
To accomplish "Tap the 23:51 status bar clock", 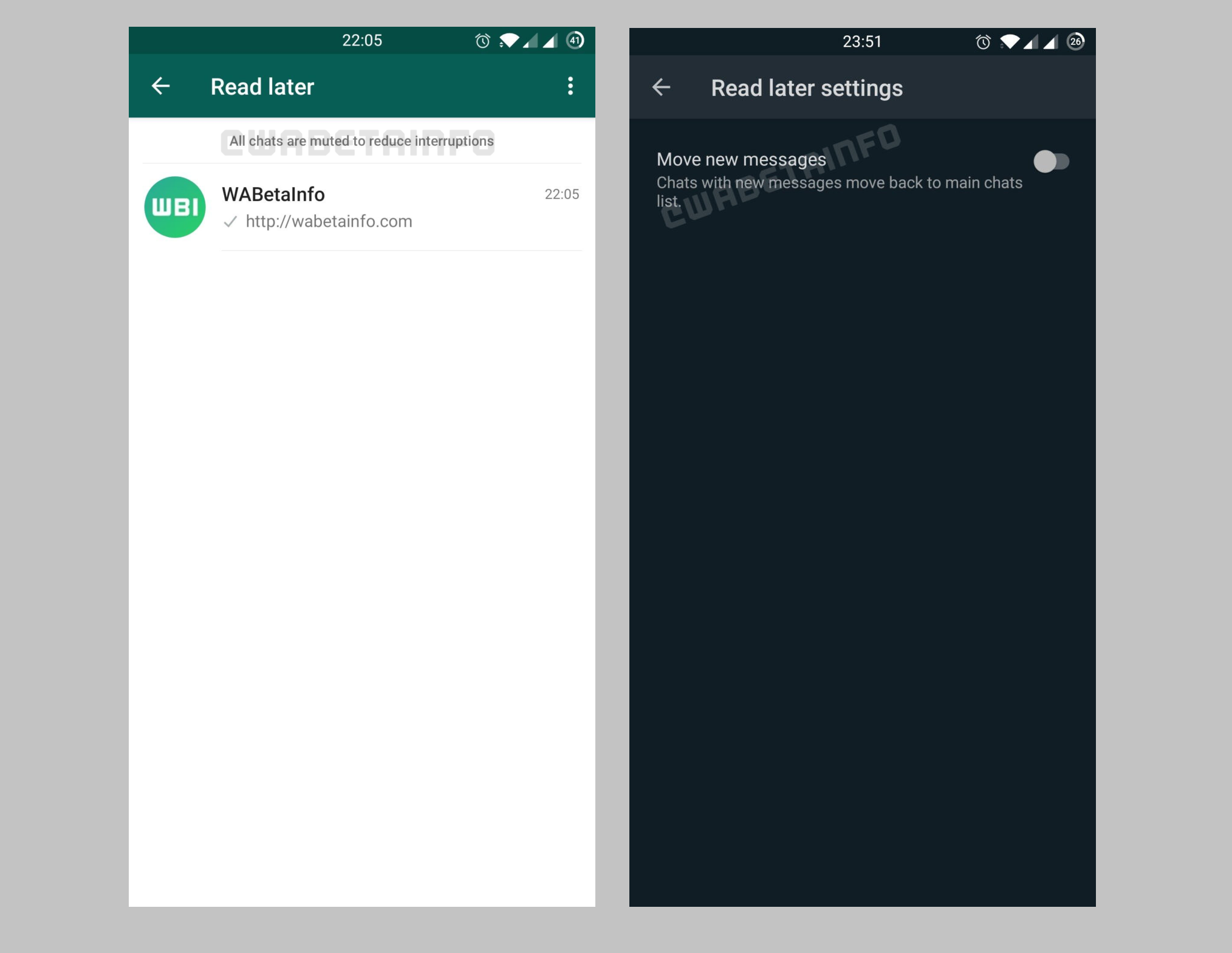I will click(862, 42).
